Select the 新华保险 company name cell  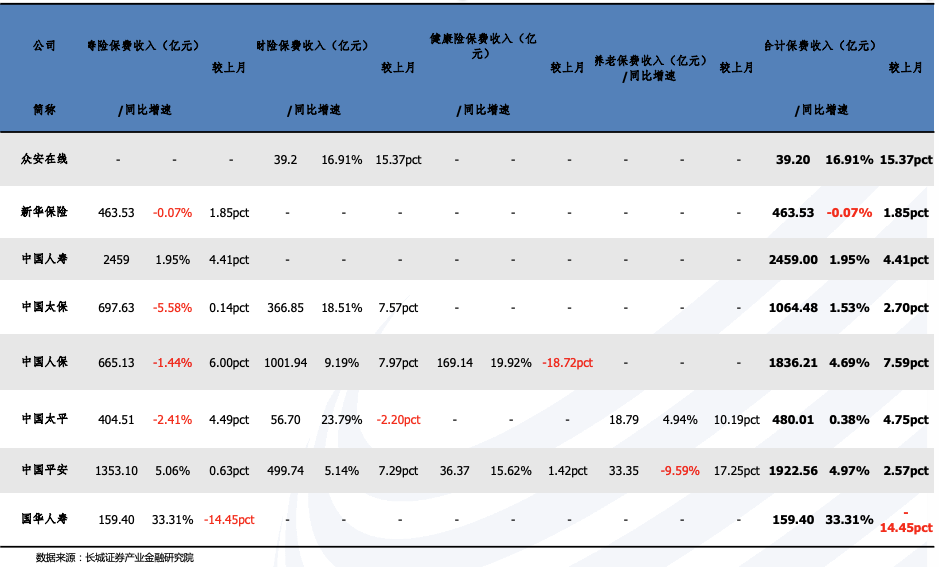(44, 212)
